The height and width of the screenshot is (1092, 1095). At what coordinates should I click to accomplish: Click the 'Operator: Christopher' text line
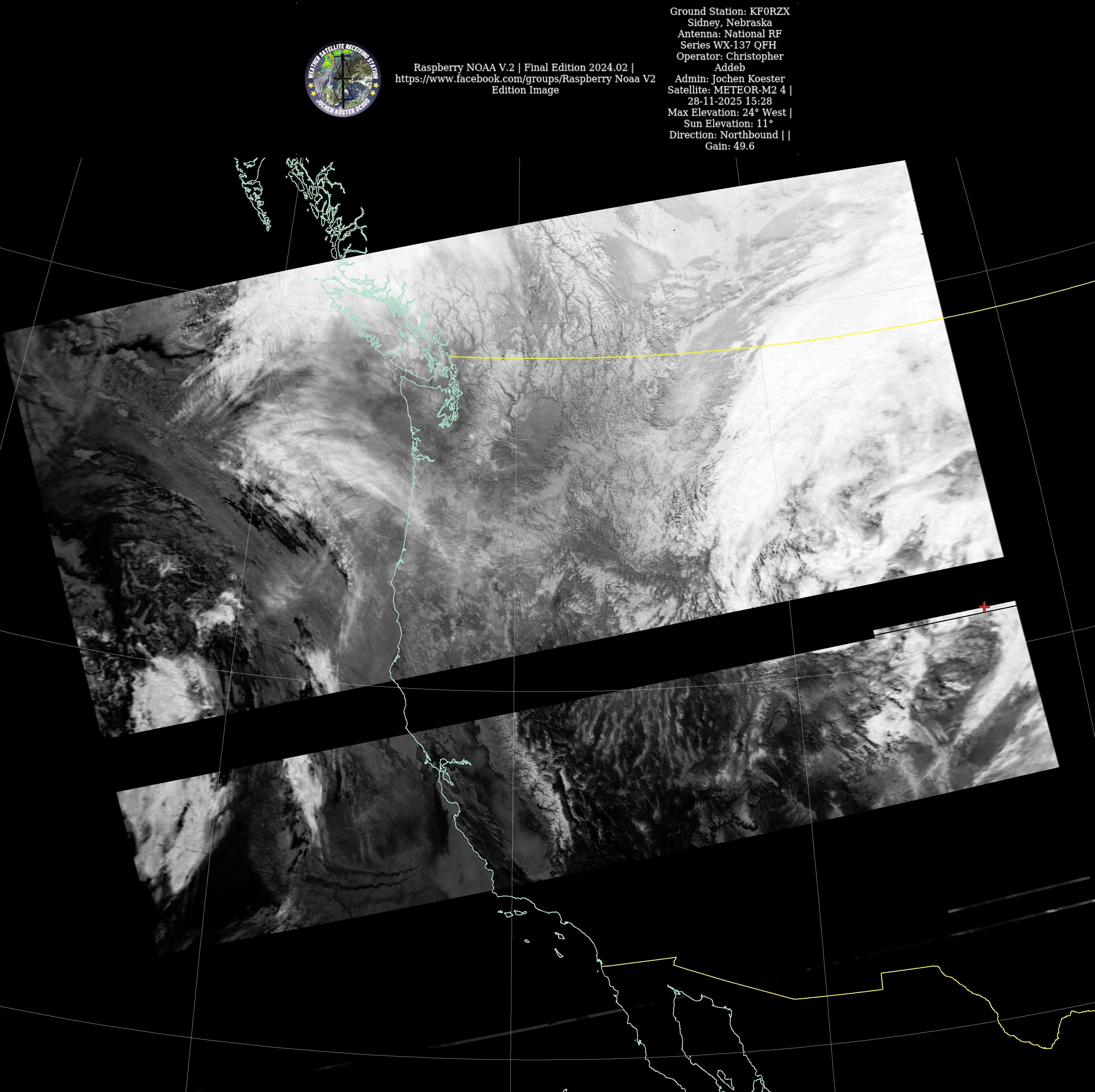[x=729, y=56]
